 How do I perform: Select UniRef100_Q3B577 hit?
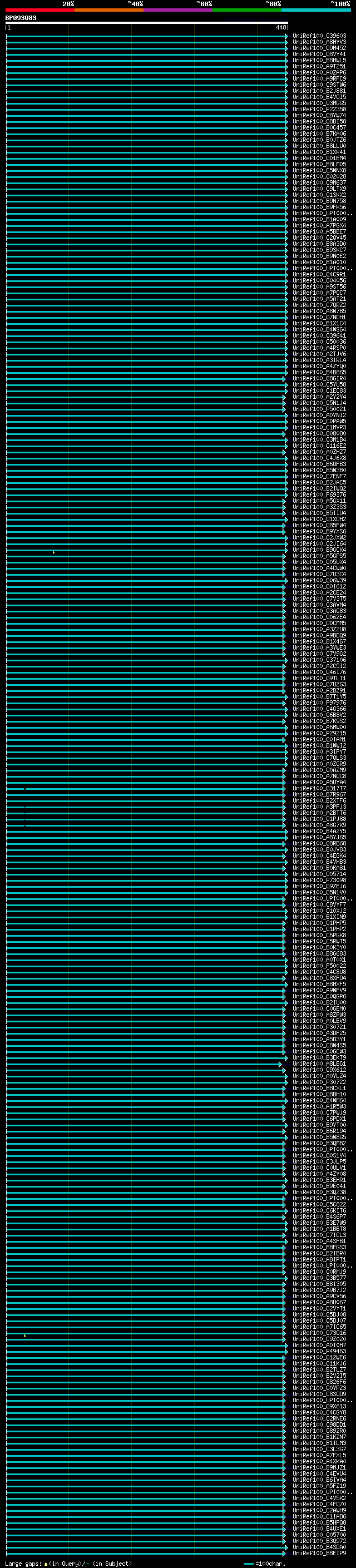click(x=319, y=1278)
